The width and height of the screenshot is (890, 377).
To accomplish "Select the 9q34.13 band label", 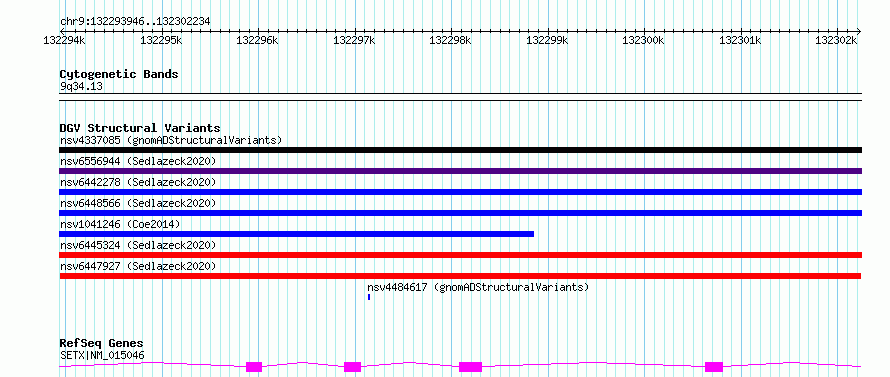I will 81,87.
